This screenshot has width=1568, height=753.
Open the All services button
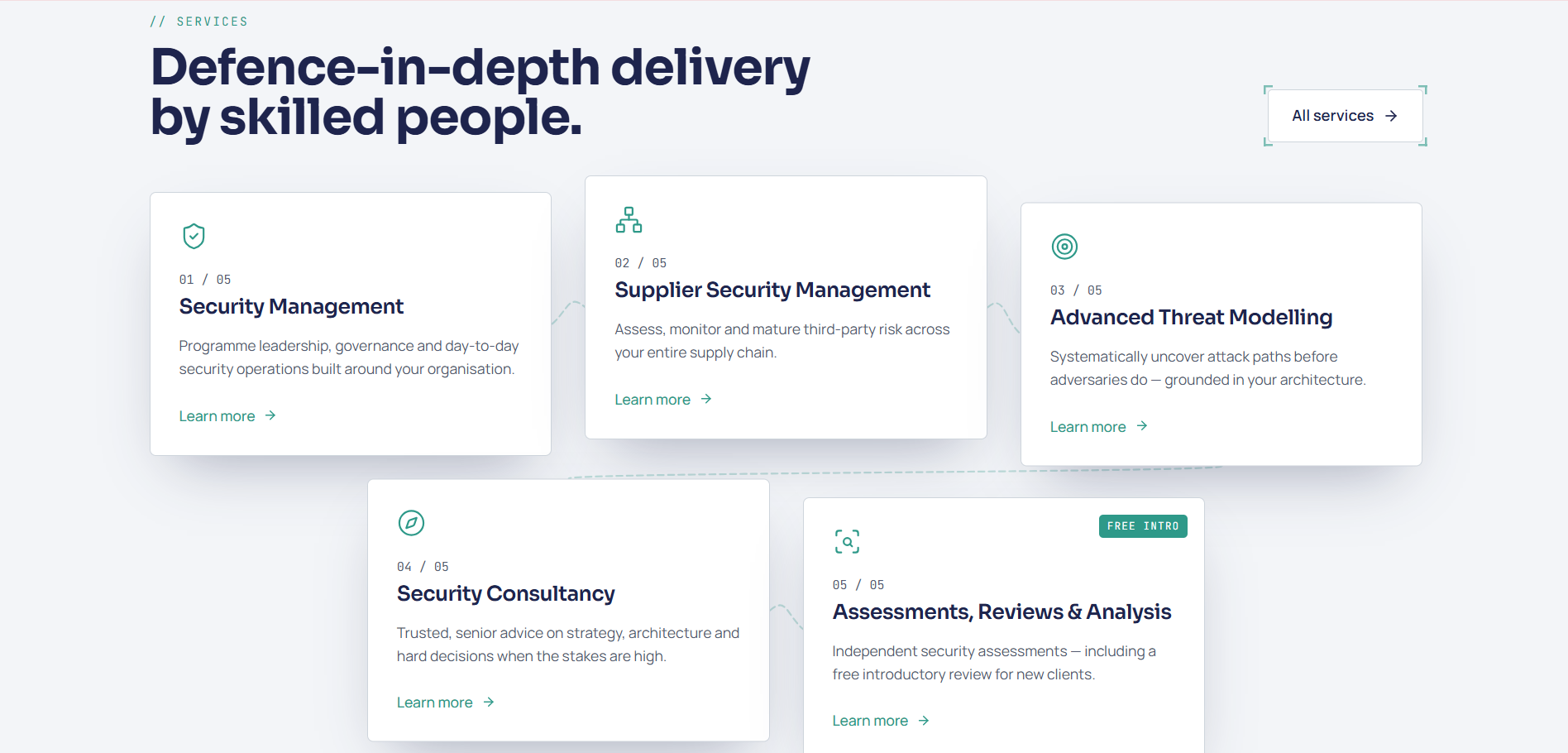(x=1346, y=116)
